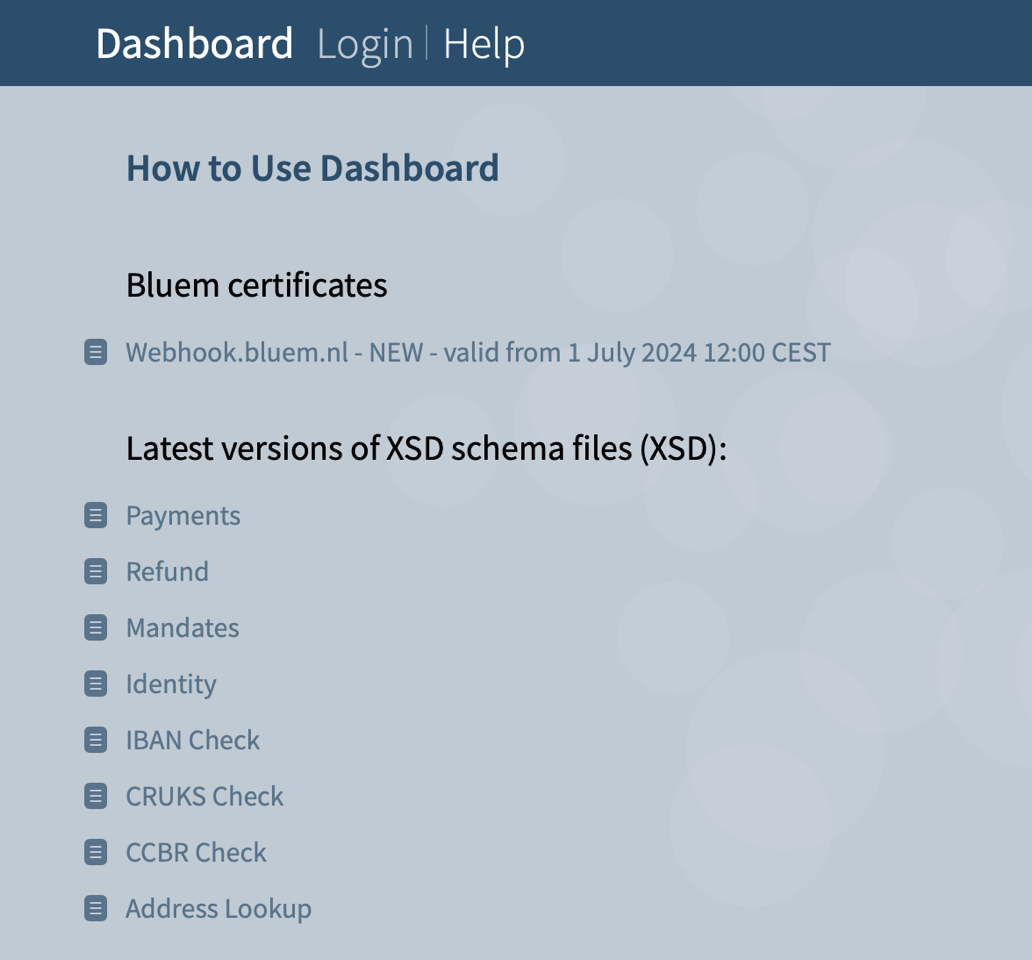Open the CRUKS Check XSD schema link
This screenshot has height=960, width=1032.
pyautogui.click(x=204, y=796)
